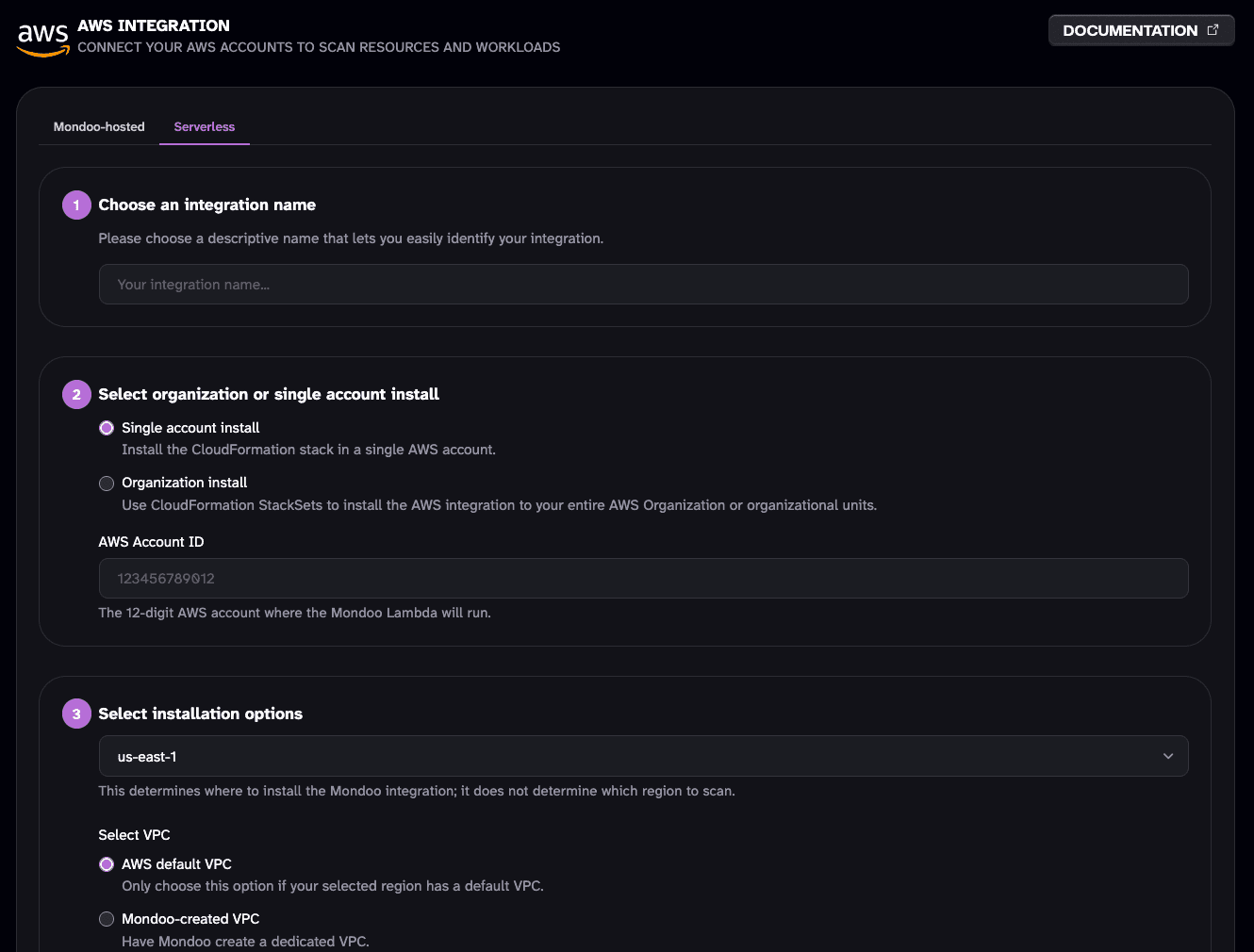Click the "Select installation options" heading
1254x952 pixels.
[x=201, y=714]
